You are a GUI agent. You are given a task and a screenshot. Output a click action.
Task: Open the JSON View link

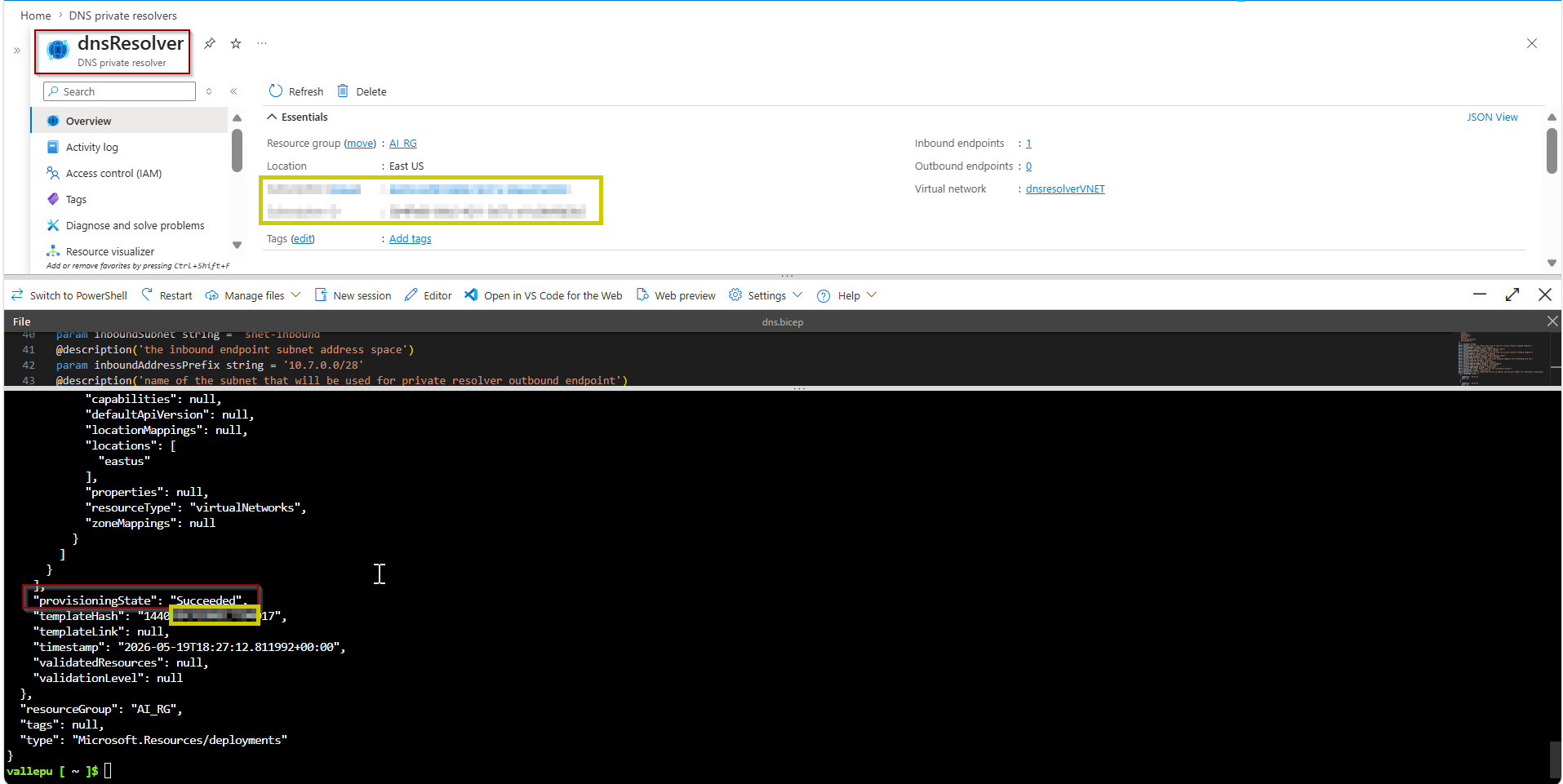click(x=1492, y=117)
